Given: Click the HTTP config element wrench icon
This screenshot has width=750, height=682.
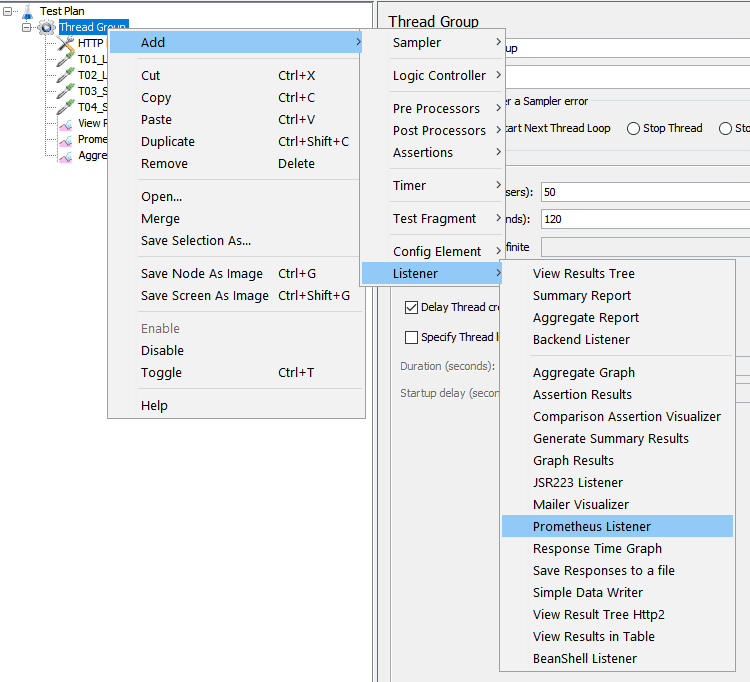Looking at the screenshot, I should click(x=66, y=44).
